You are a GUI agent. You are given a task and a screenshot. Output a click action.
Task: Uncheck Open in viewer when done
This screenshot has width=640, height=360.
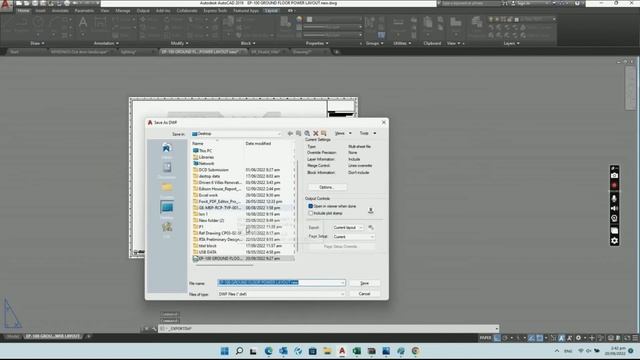[311, 207]
